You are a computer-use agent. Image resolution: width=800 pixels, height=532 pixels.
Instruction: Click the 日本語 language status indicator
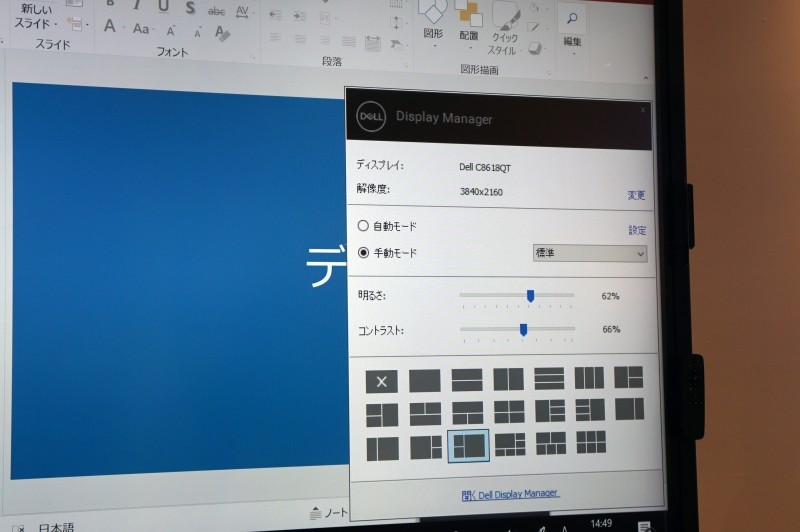(56, 527)
